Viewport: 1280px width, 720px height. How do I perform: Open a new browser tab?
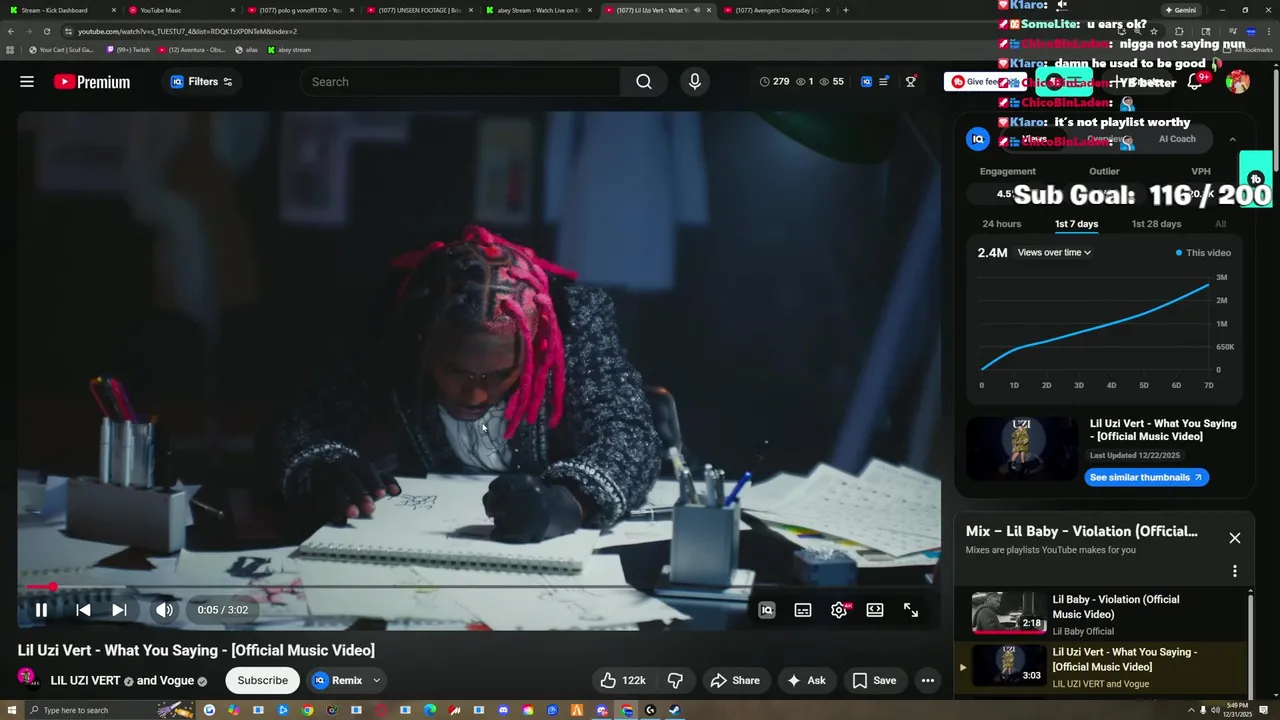(x=846, y=10)
